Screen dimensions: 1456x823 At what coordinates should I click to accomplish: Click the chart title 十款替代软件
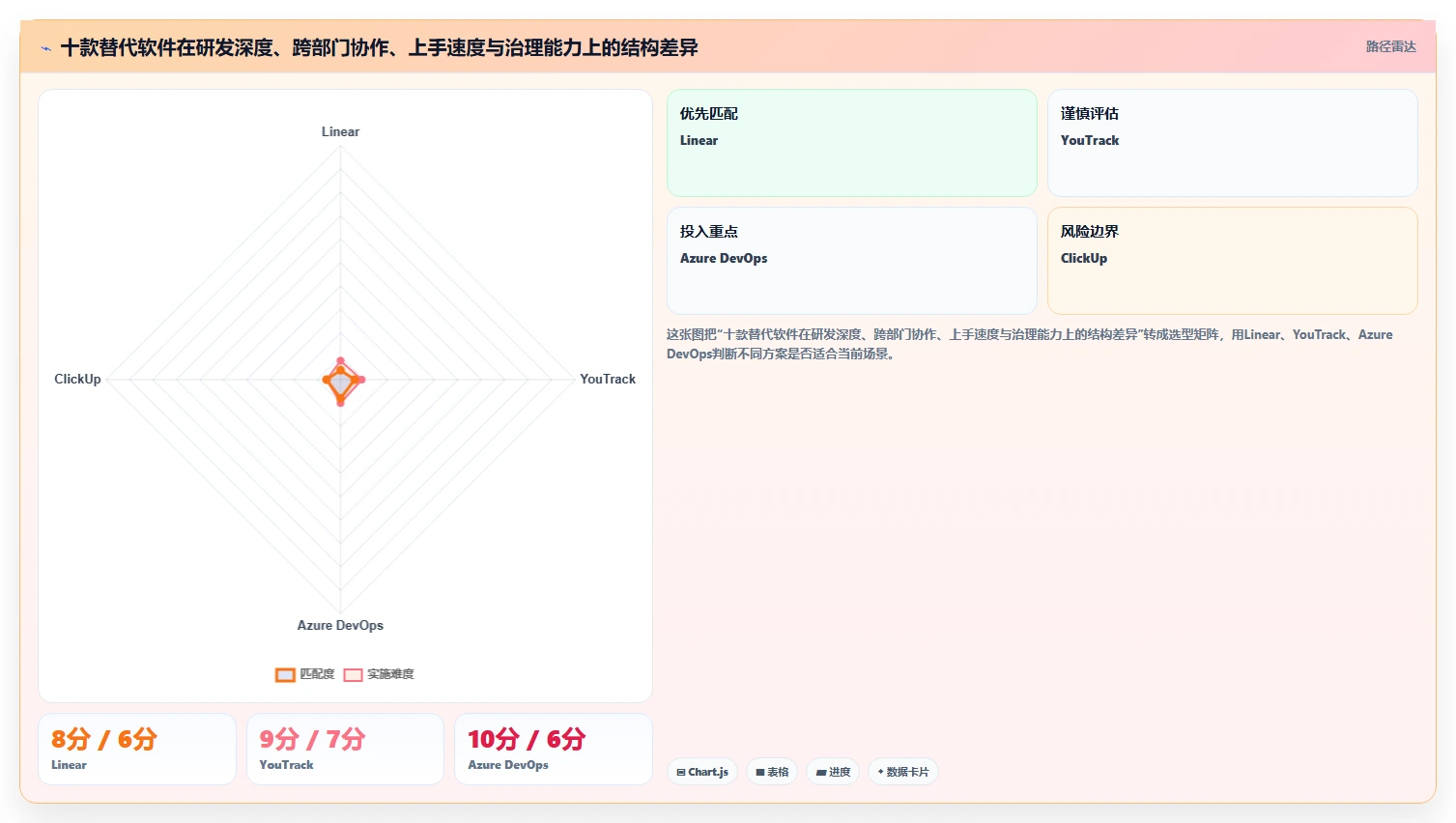click(x=379, y=47)
